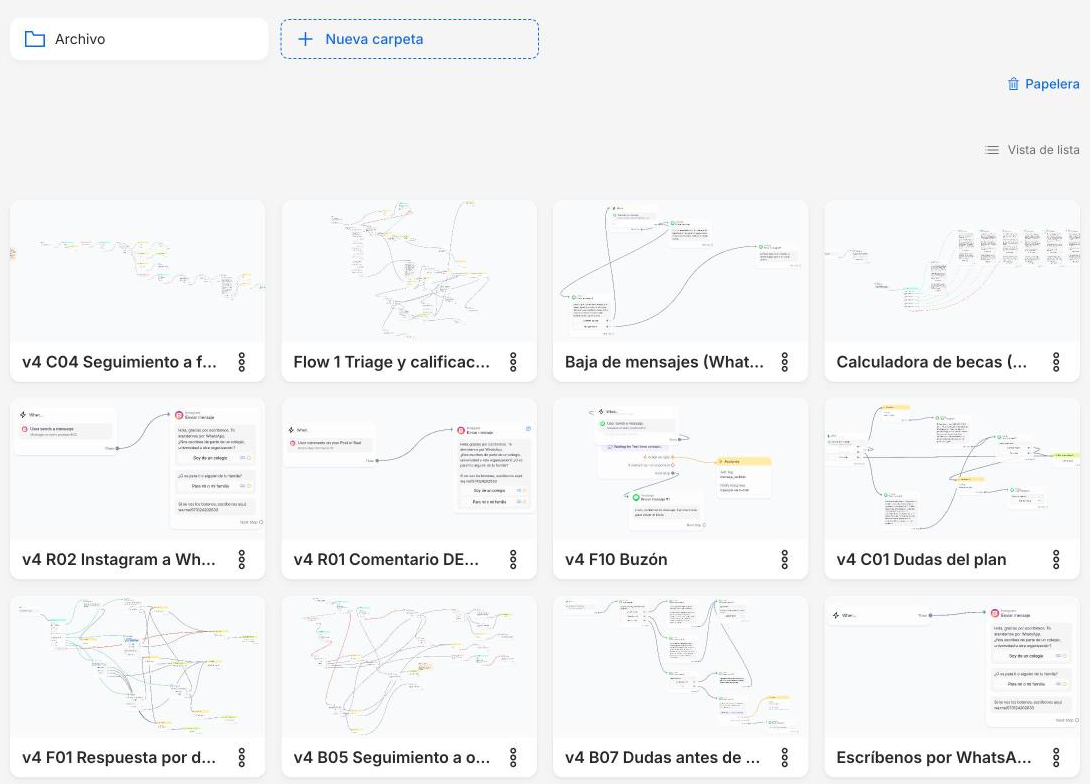Click the title 'v4 R01 Comentario DE...'
This screenshot has height=784, width=1090.
[387, 560]
